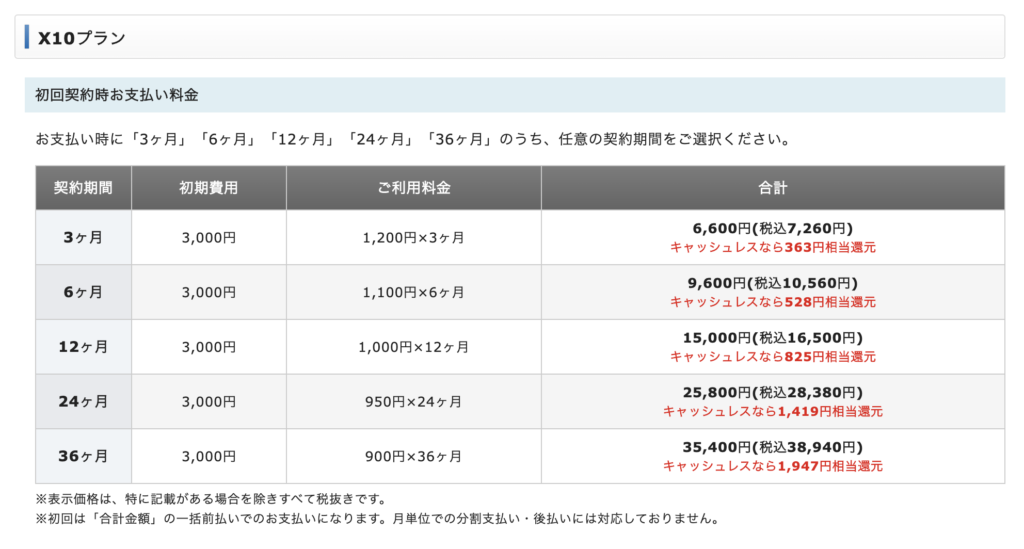Screen dimensions: 1024x549
Task: Click total 25,800円(税込28,380円)
Action: (x=773, y=392)
